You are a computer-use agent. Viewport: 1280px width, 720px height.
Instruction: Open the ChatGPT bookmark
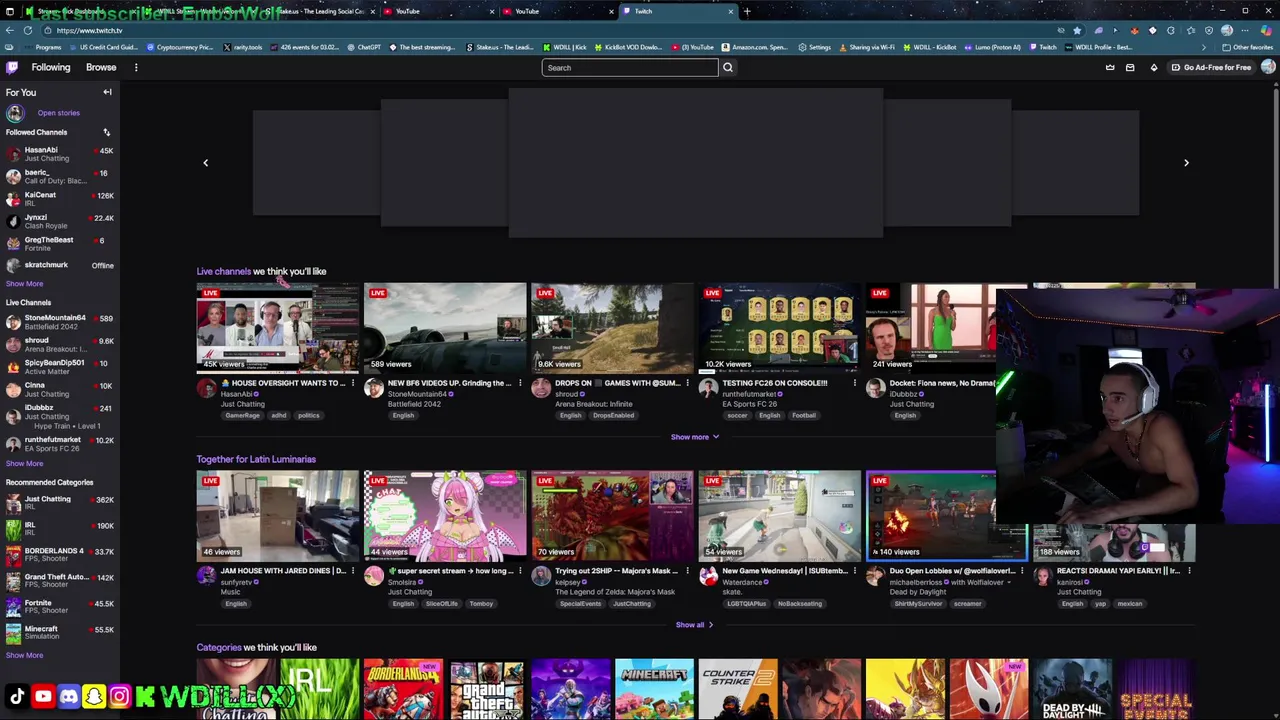(x=364, y=47)
